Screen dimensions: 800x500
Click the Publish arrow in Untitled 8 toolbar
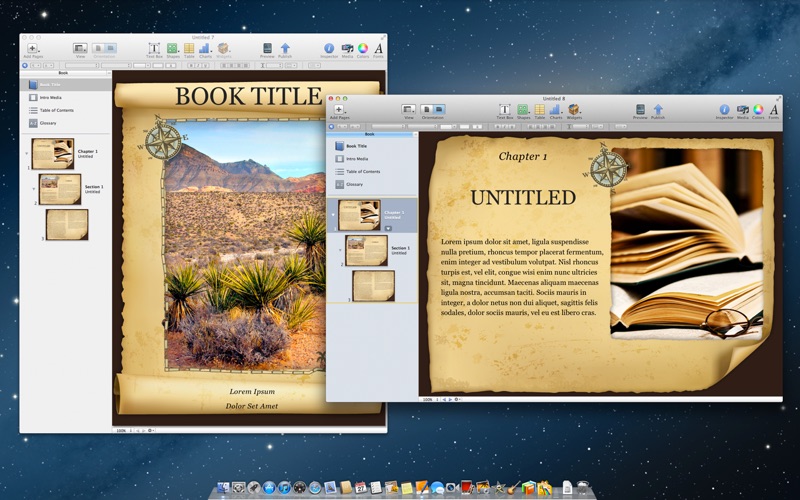[x=658, y=110]
